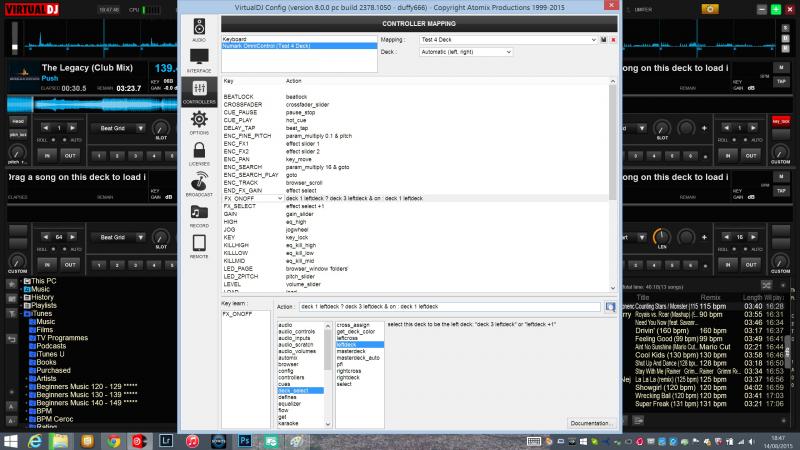Click the left deck loop IN button

[x=47, y=156]
